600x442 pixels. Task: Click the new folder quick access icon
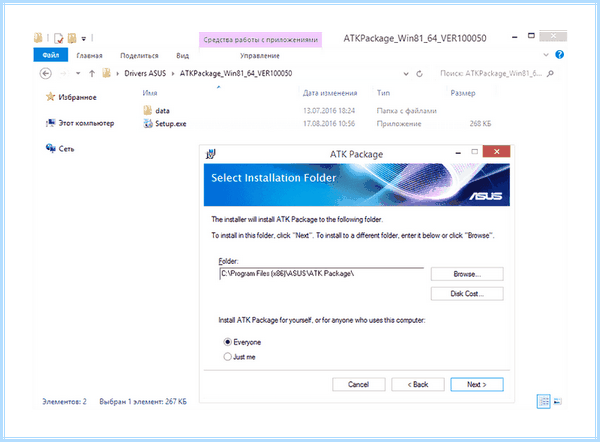tap(72, 38)
